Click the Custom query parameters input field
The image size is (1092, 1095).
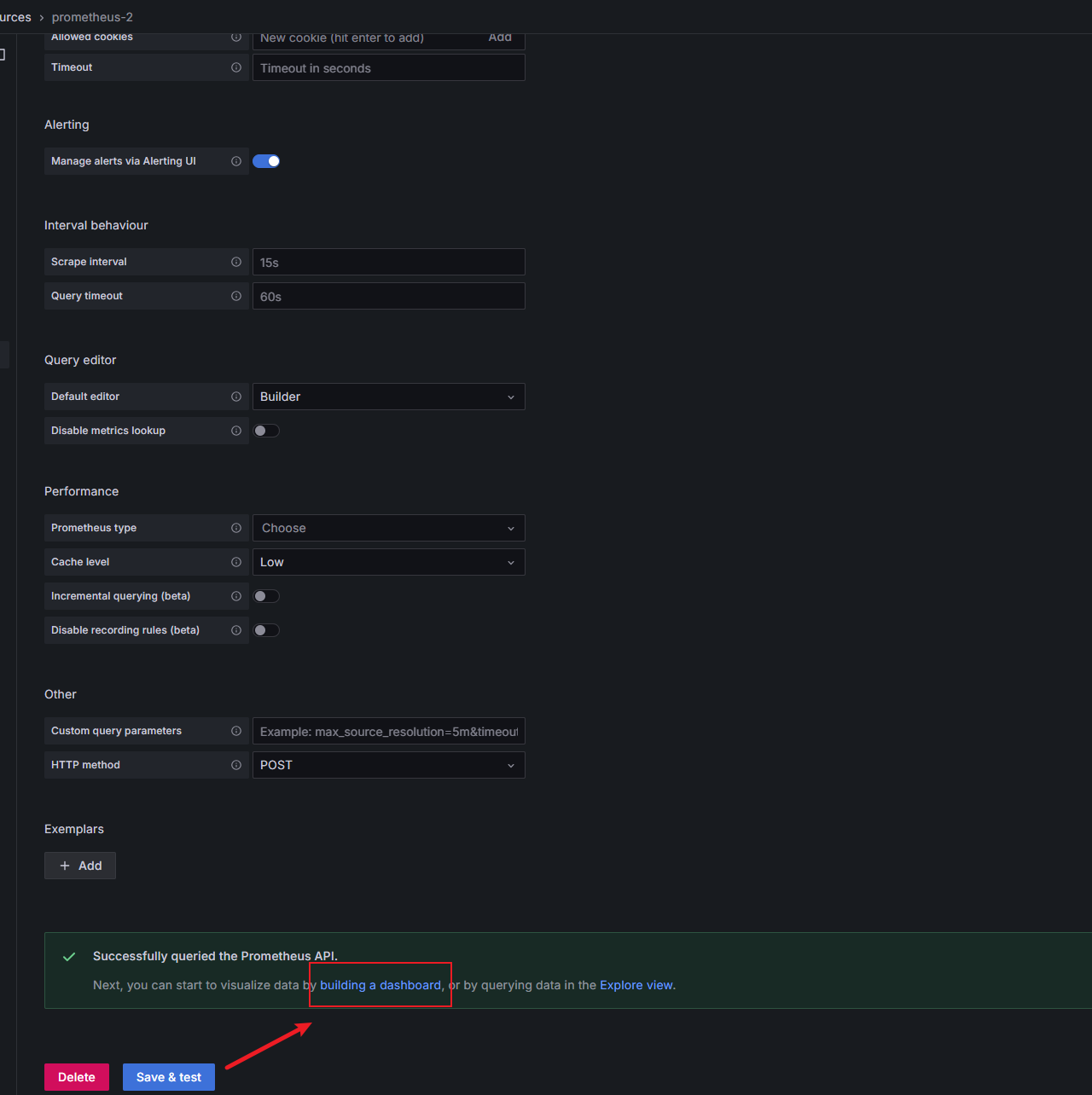point(388,731)
